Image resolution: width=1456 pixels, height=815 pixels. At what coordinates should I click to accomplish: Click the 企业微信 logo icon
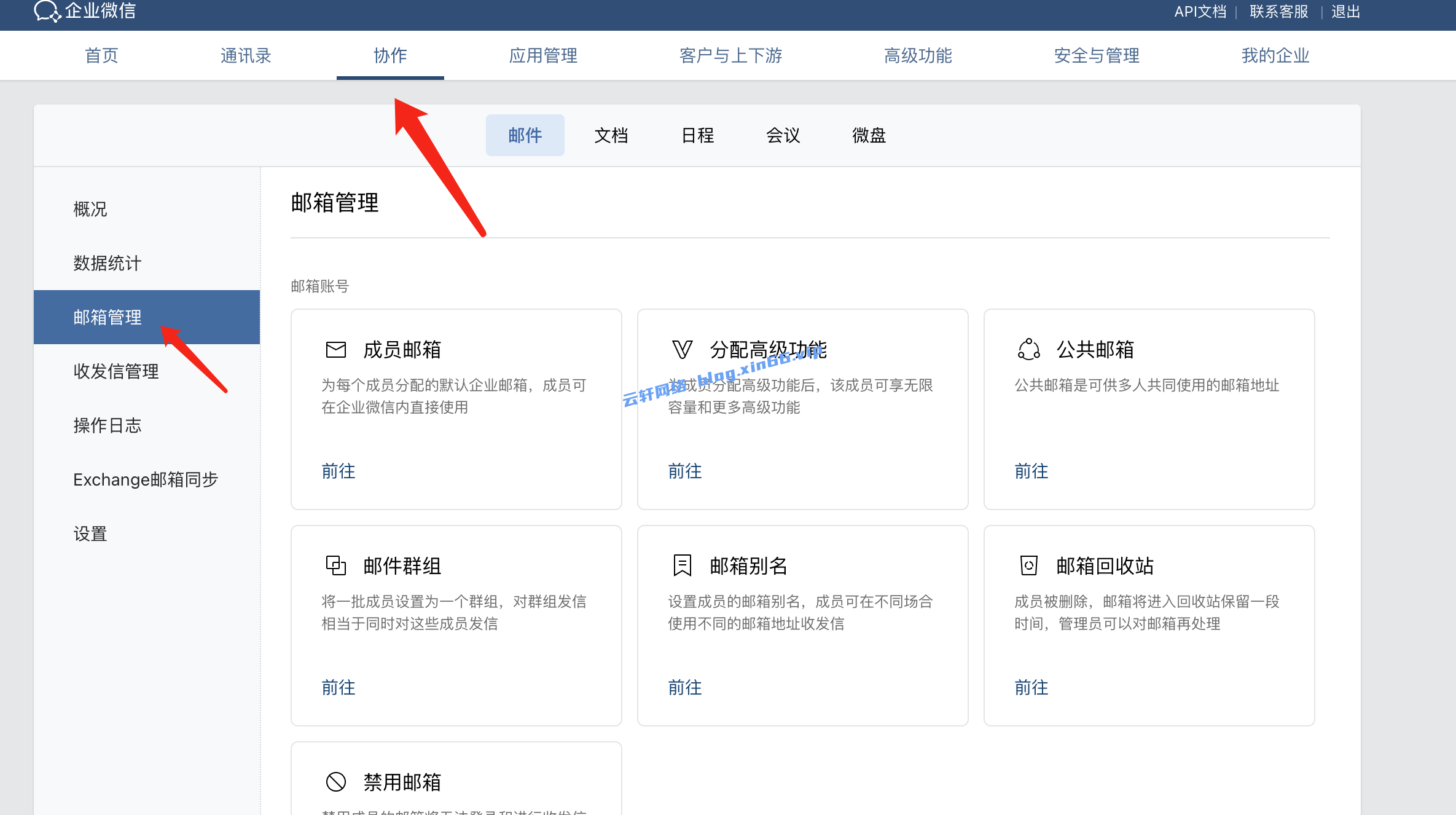tap(47, 11)
